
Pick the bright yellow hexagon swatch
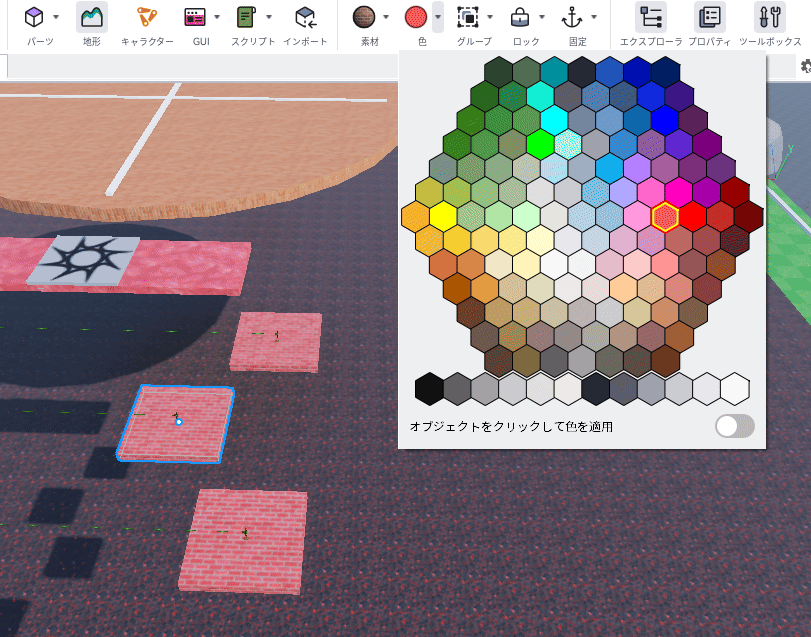pyautogui.click(x=443, y=216)
